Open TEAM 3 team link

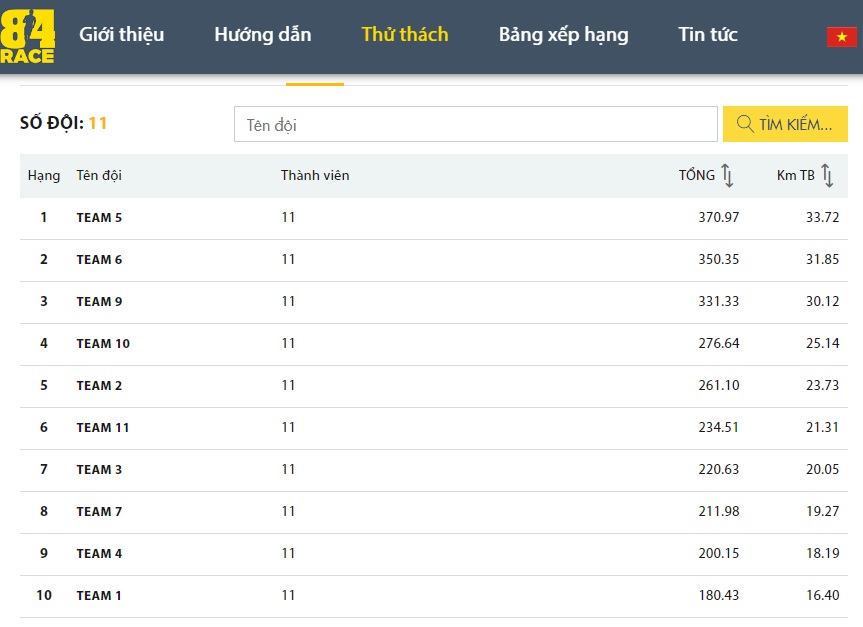(99, 470)
